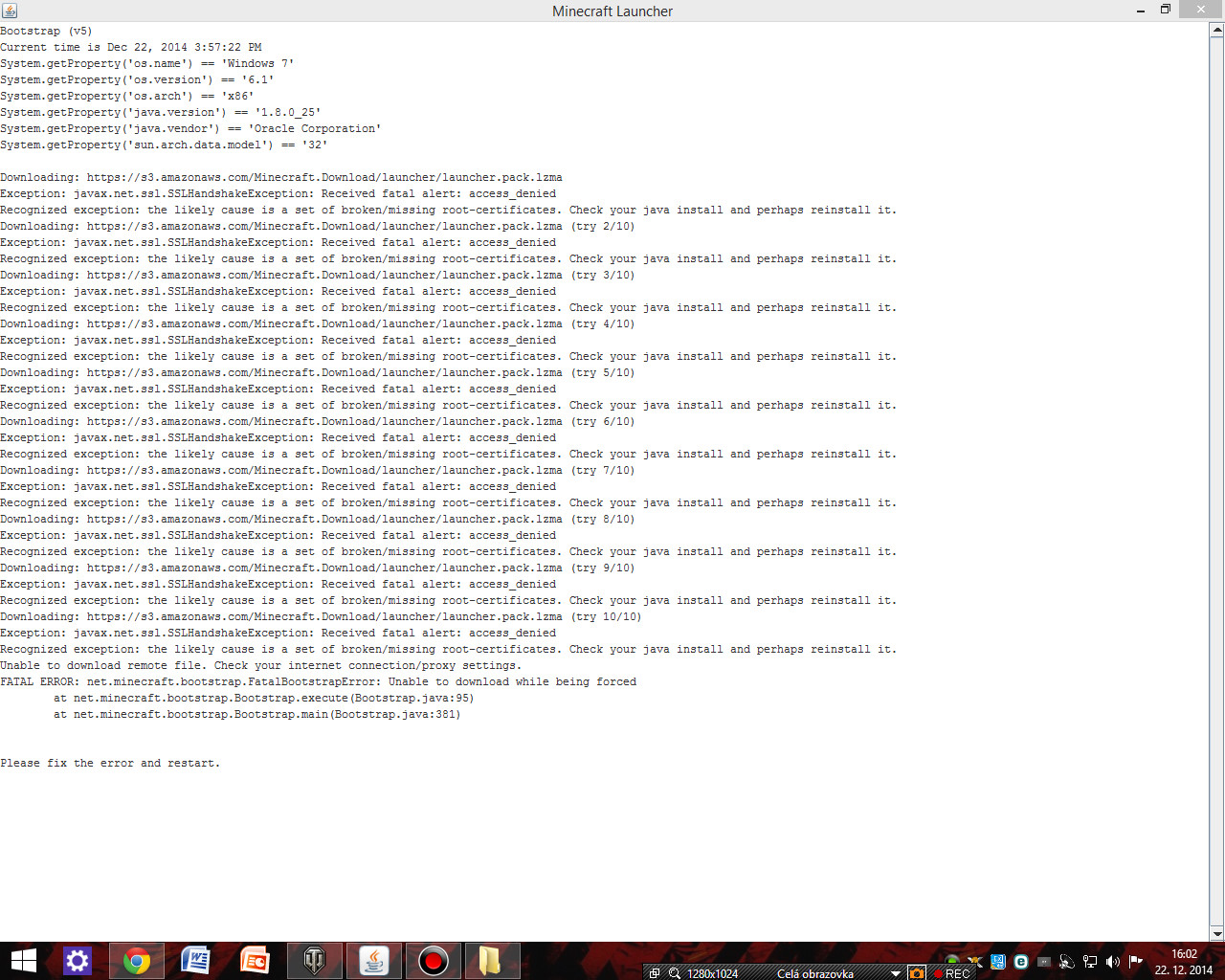Open PowerPoint from the taskbar
1225x980 pixels.
(255, 961)
